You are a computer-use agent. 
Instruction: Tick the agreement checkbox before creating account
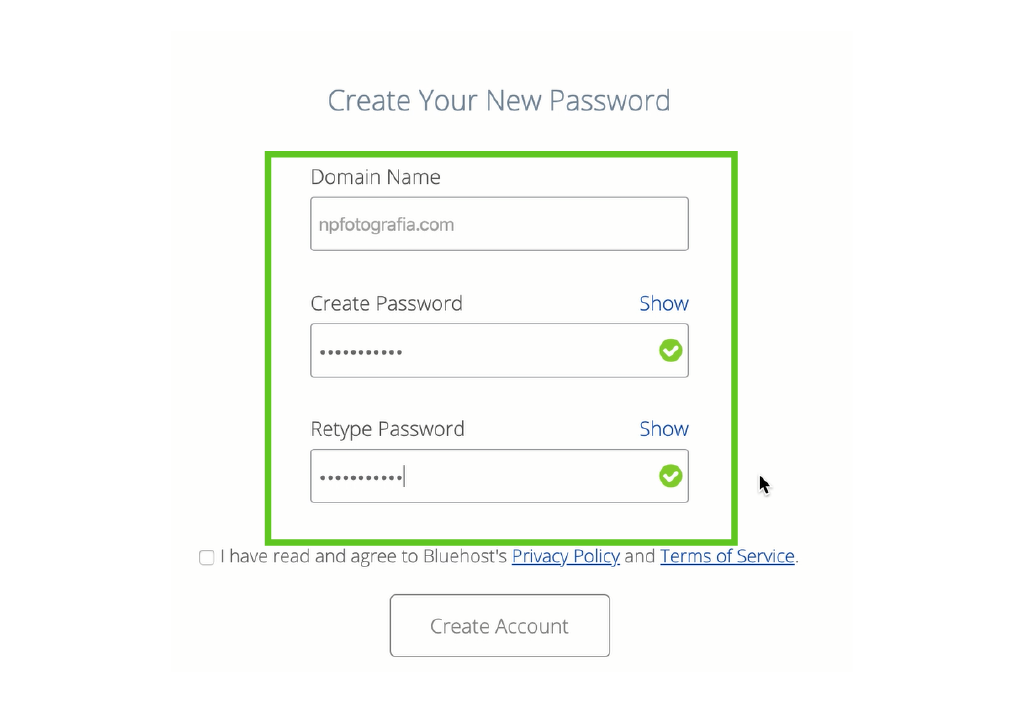tap(206, 557)
